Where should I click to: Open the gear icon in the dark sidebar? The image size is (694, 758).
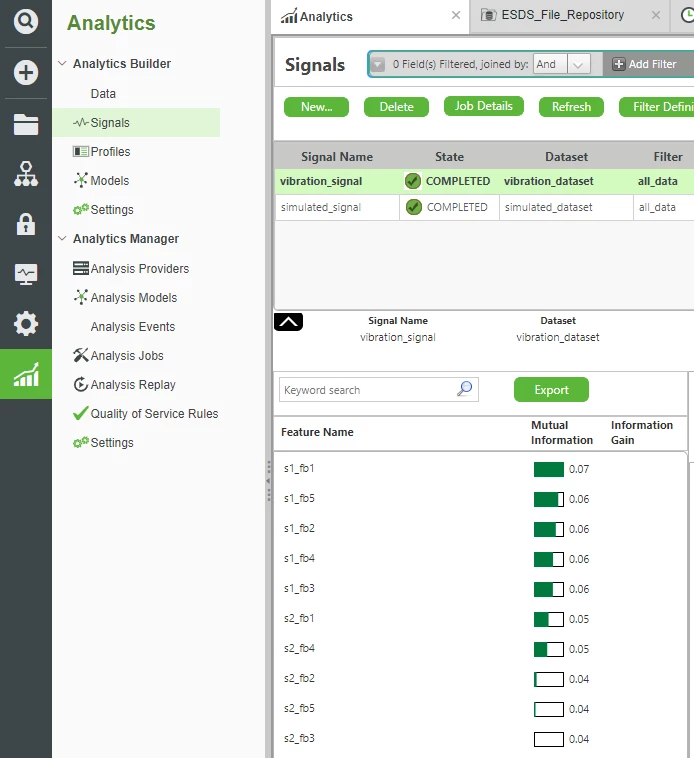(26, 324)
